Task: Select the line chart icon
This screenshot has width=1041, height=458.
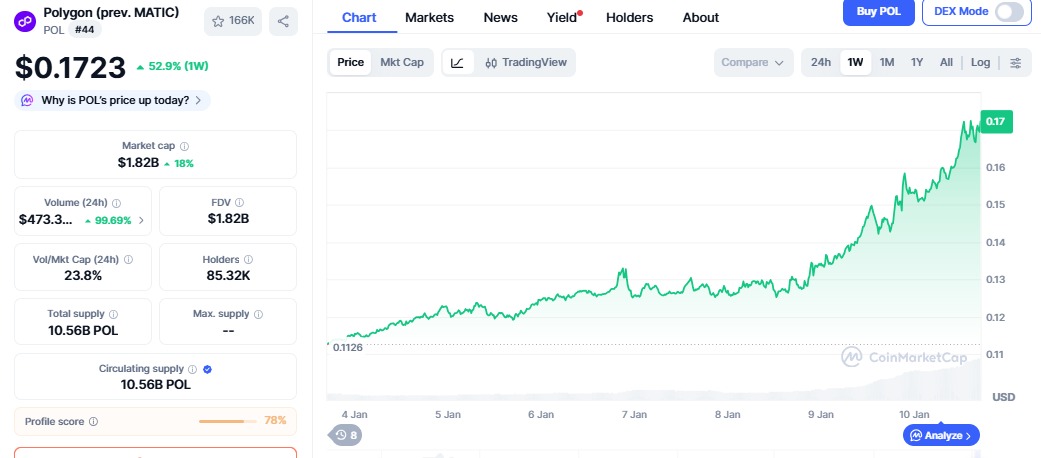Action: click(x=457, y=62)
